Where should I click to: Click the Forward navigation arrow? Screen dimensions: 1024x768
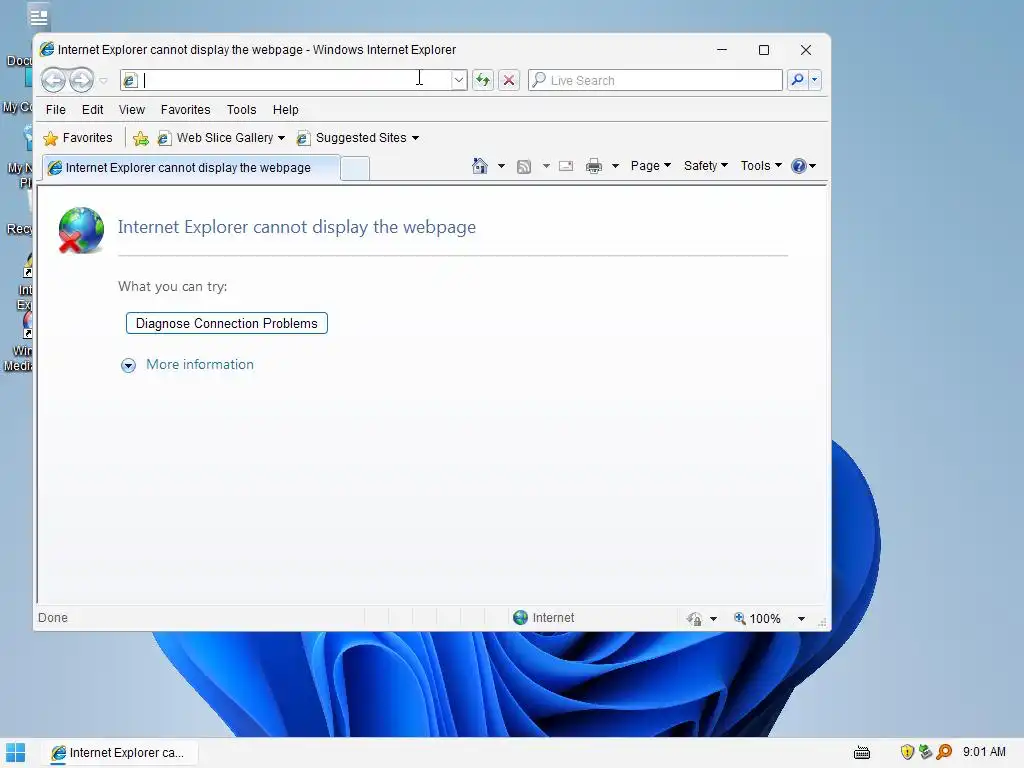[81, 80]
